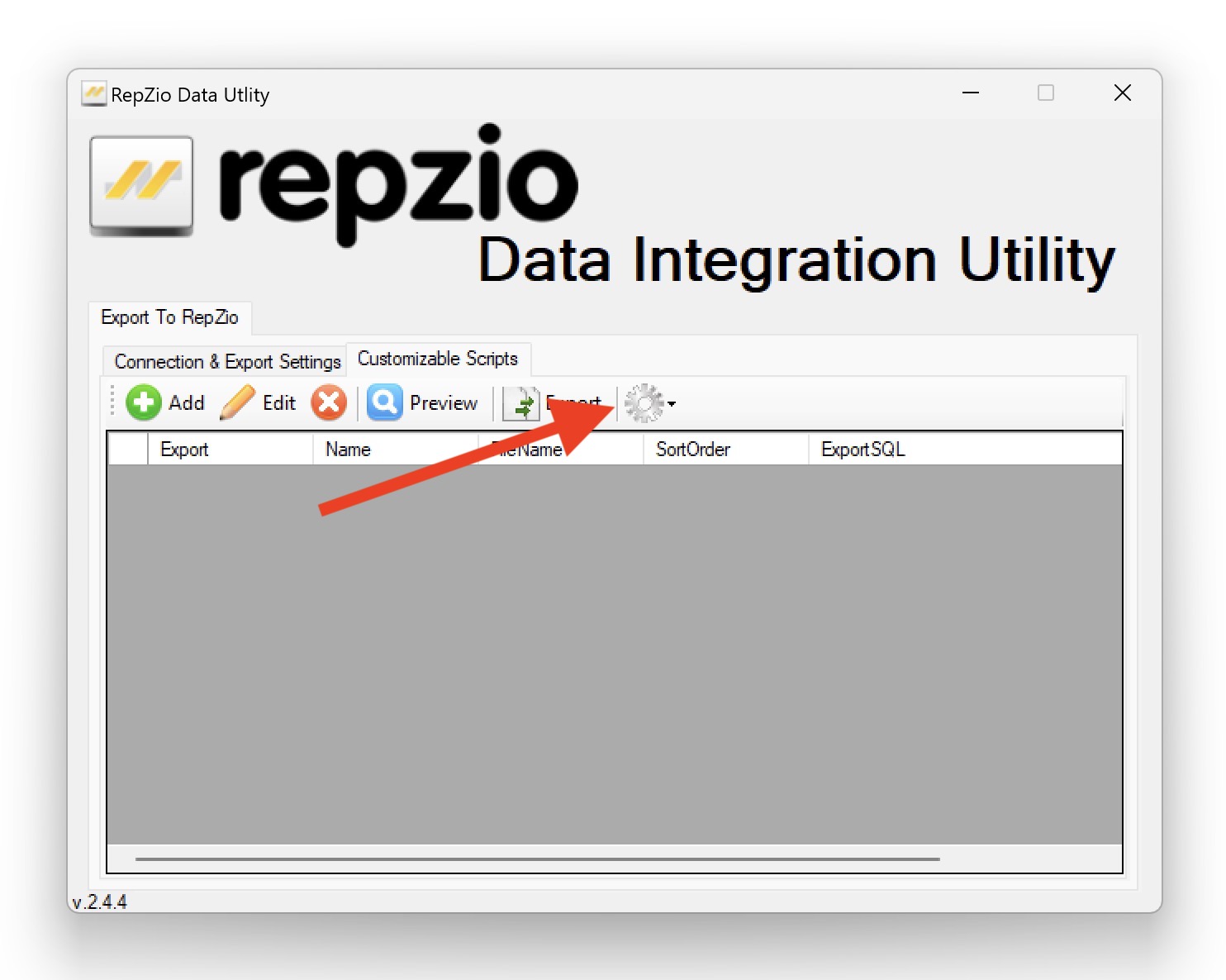The width and height of the screenshot is (1226, 980).
Task: Click the Edit pencil icon
Action: (x=235, y=403)
